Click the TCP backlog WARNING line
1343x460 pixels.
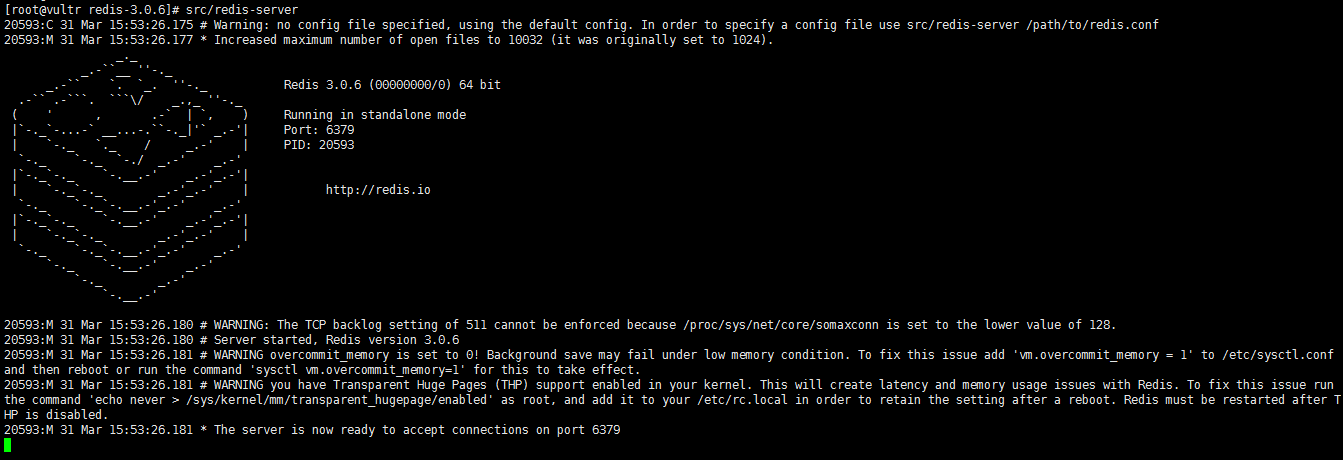tap(560, 325)
